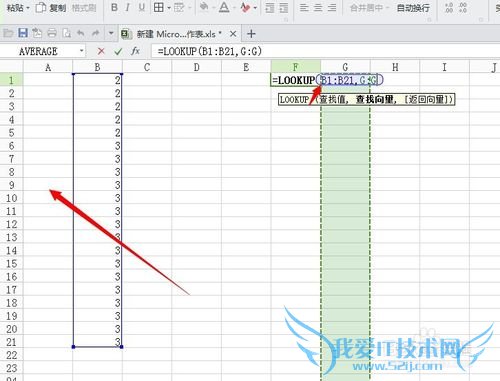Open borders dropdown arrow

169,8
